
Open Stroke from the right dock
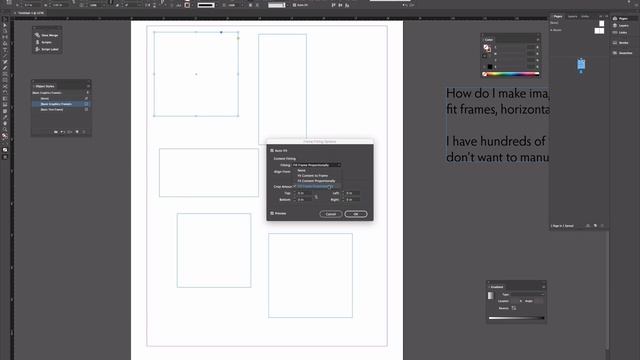[621, 42]
